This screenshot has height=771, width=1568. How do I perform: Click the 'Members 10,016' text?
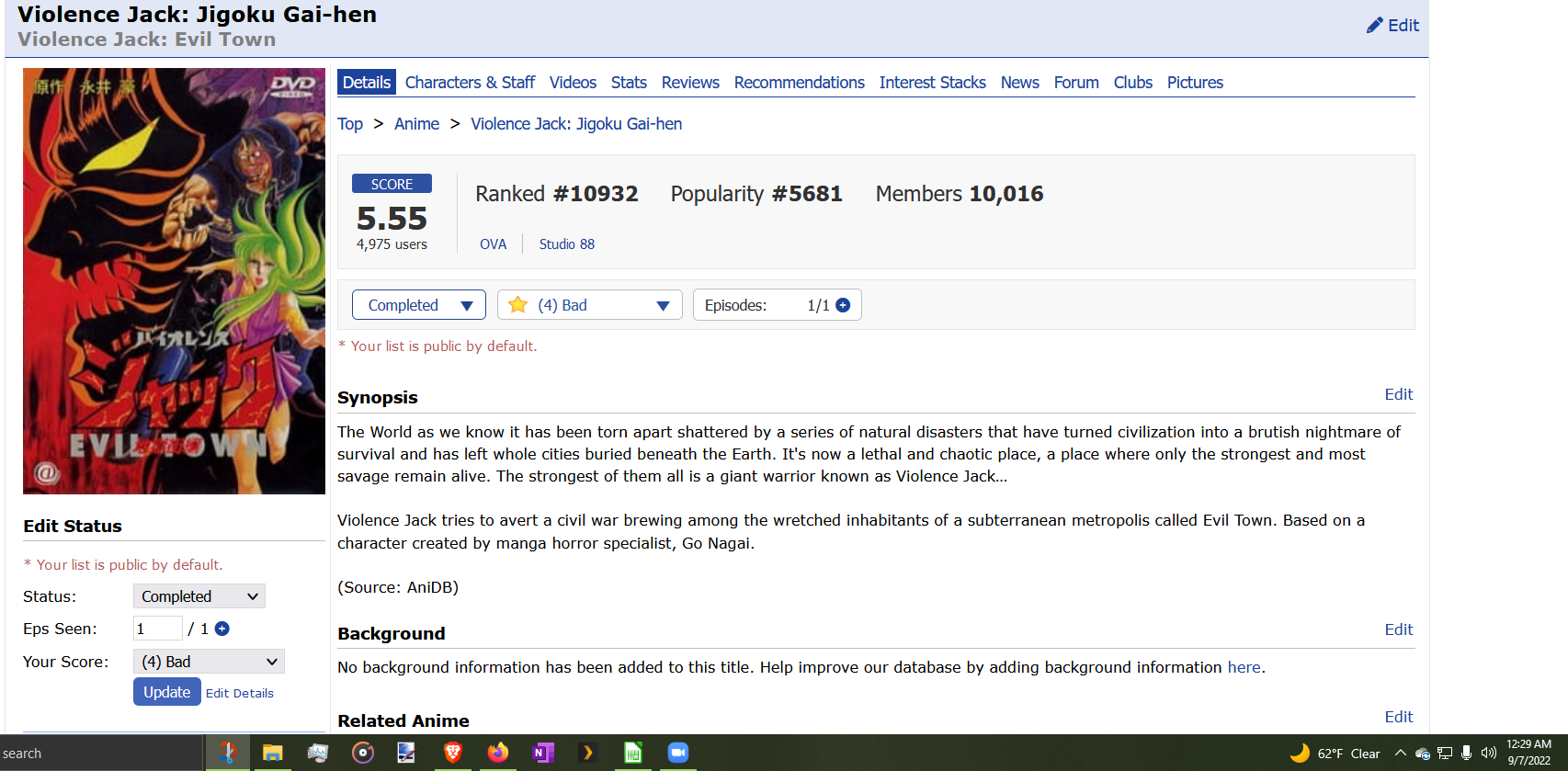click(960, 194)
